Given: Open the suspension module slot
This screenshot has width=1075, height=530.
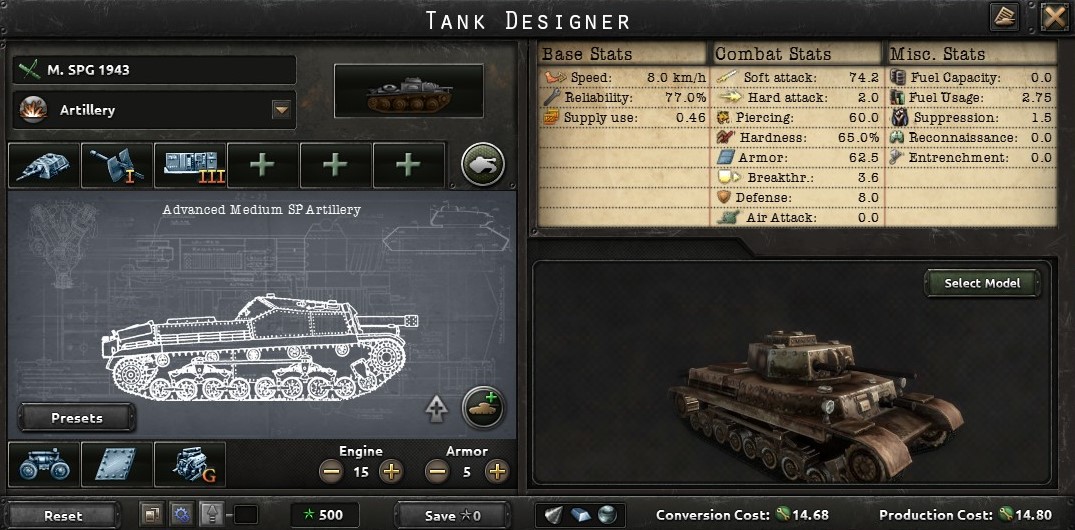Looking at the screenshot, I should coord(44,464).
